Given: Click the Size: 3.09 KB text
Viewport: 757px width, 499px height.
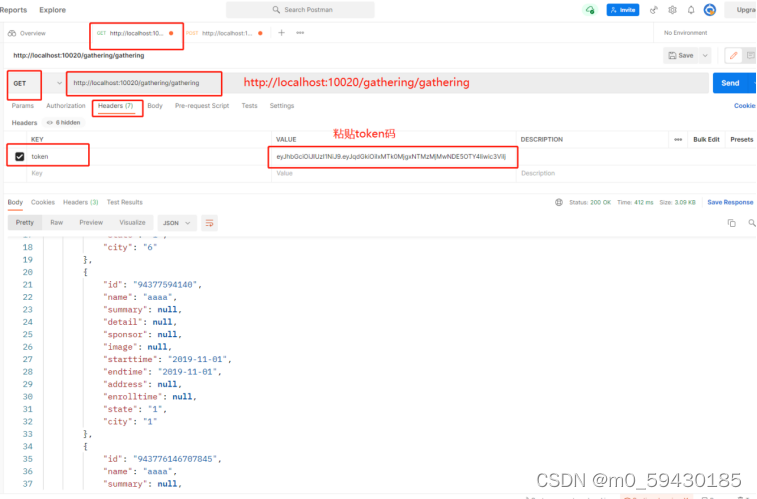Looking at the screenshot, I should pos(677,202).
